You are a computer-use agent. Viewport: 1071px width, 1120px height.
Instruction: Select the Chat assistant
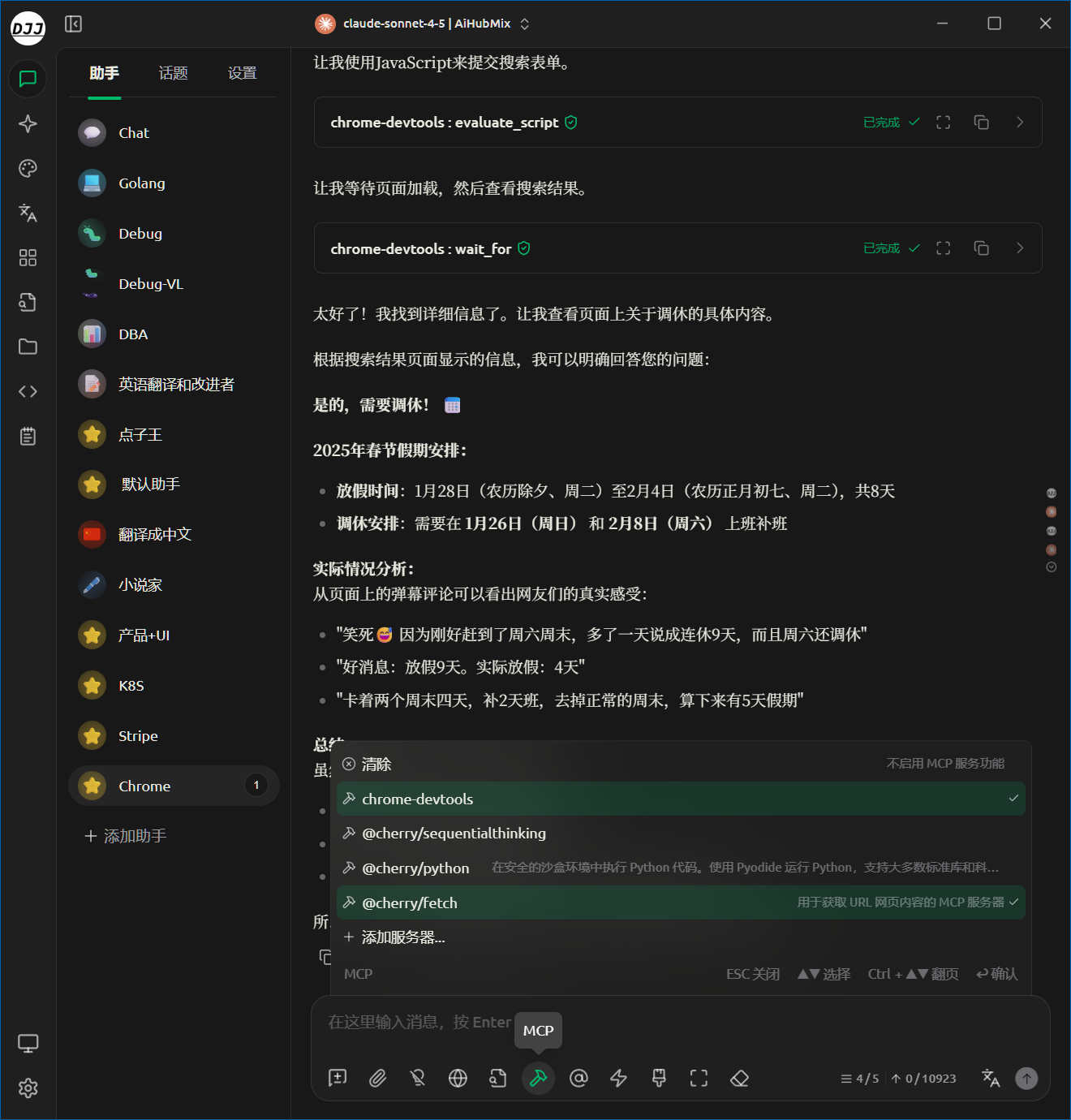pyautogui.click(x=174, y=133)
